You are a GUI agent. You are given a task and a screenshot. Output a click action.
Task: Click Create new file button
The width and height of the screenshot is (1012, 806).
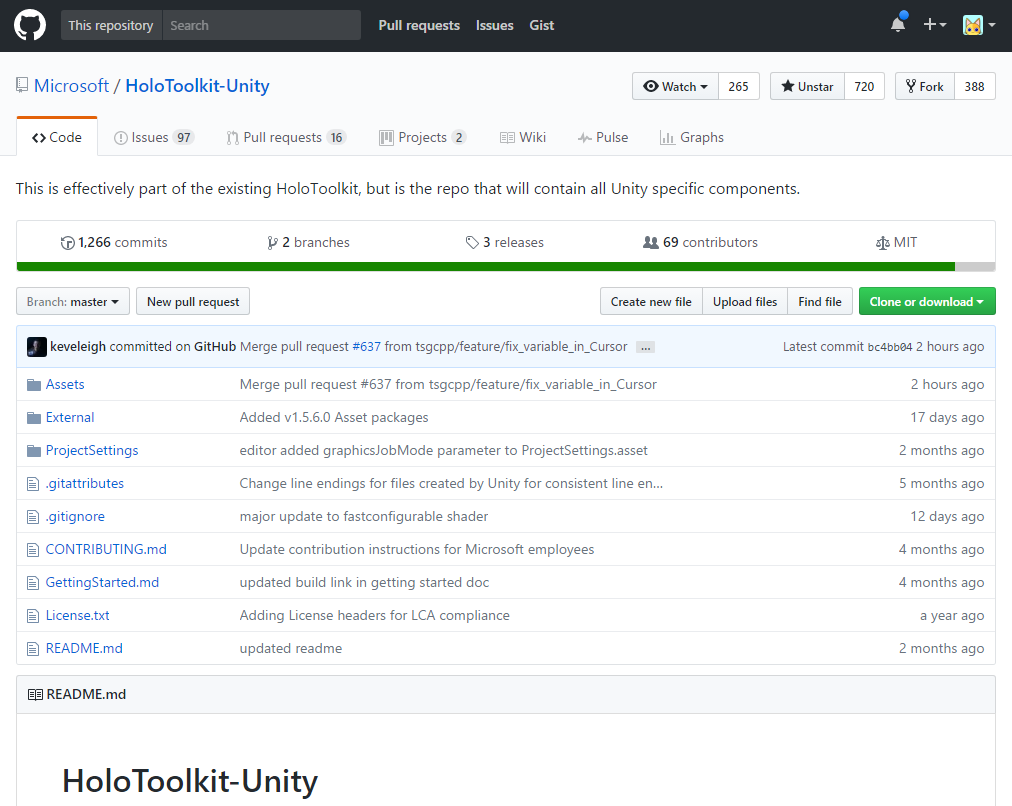[651, 301]
